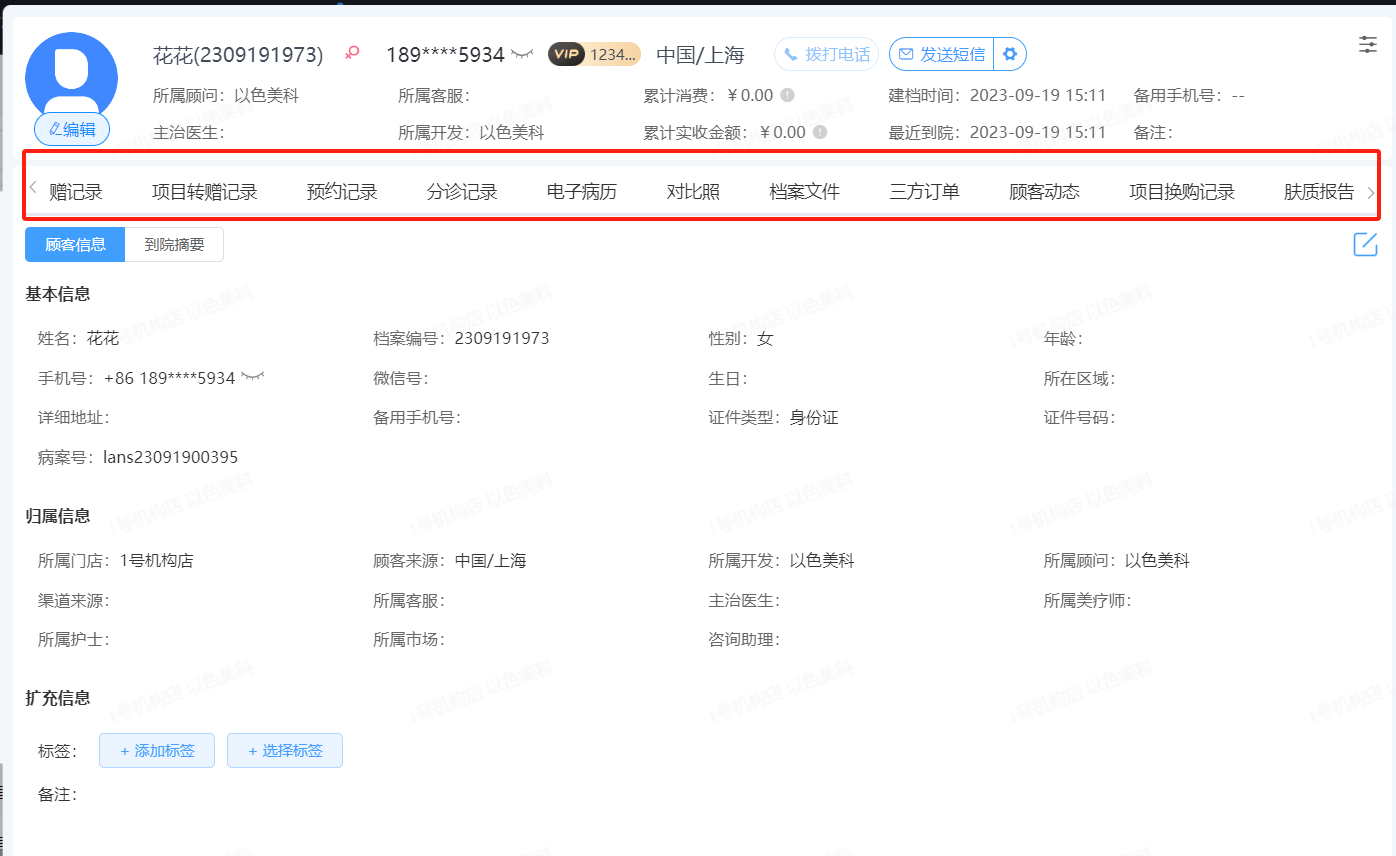This screenshot has width=1396, height=856.
Task: Switch to the 预约记录 tab
Action: pyautogui.click(x=342, y=192)
